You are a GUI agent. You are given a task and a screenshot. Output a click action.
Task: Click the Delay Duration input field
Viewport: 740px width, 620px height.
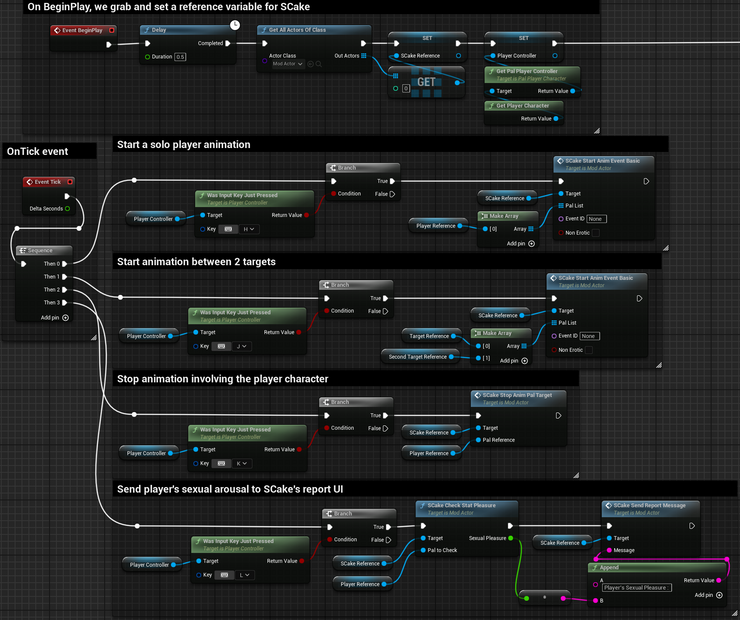click(x=181, y=57)
